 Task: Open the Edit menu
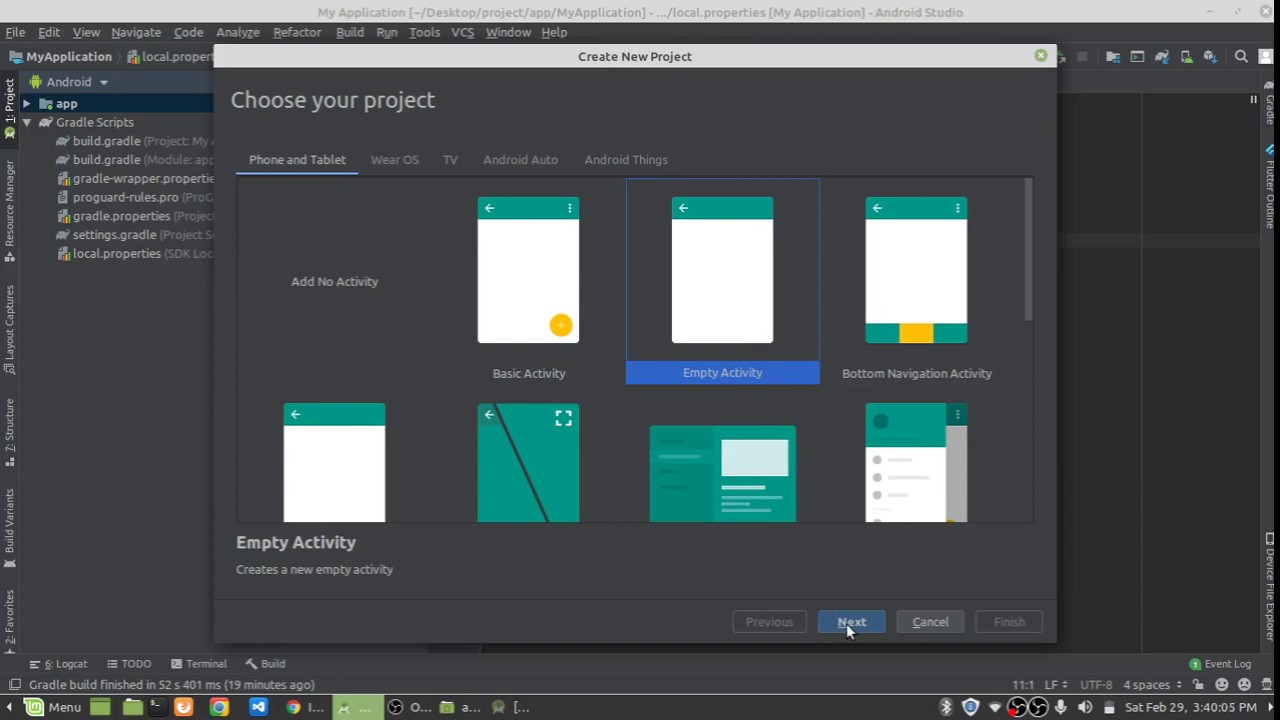click(x=48, y=32)
